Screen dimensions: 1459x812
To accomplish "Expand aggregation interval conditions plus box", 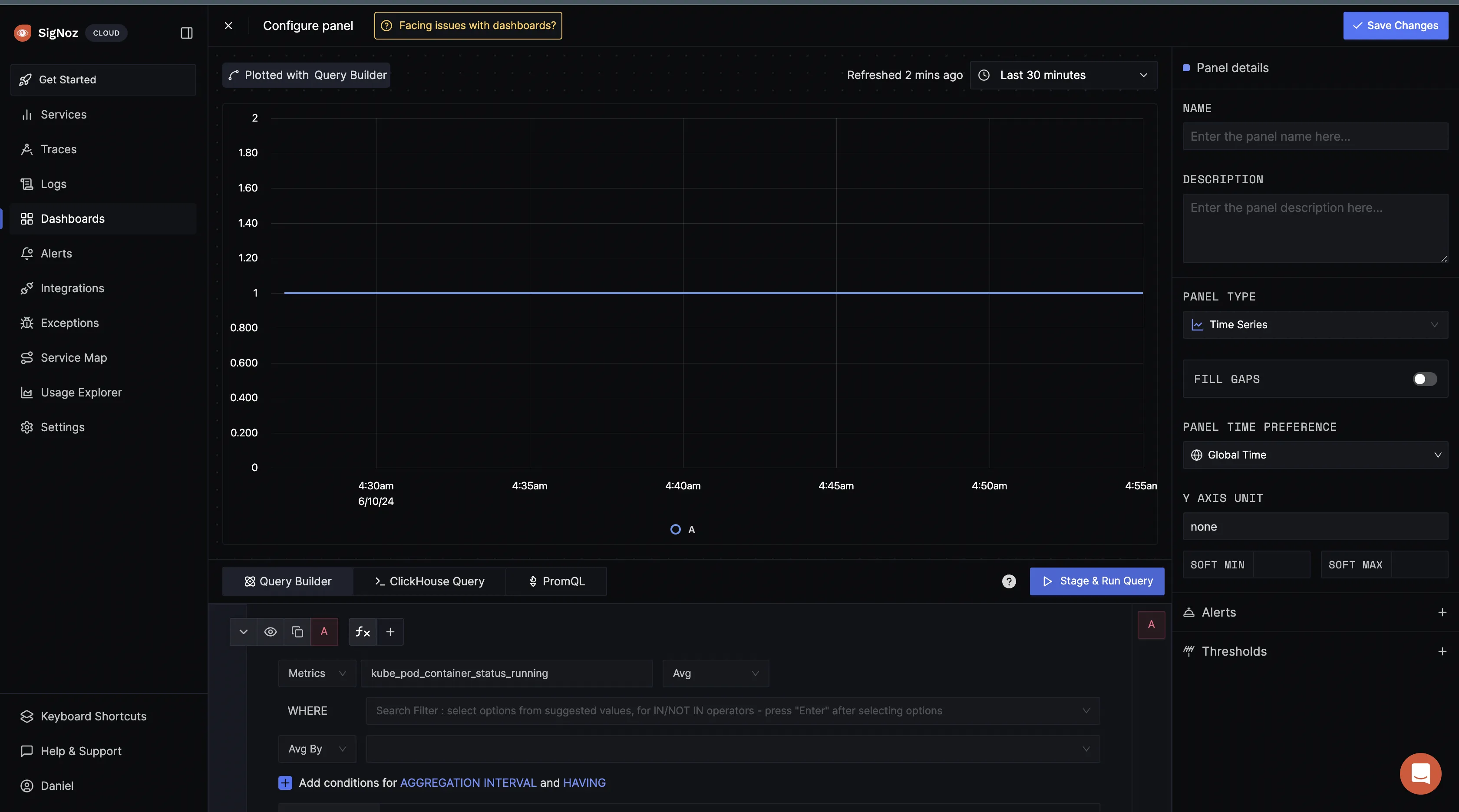I will [285, 783].
